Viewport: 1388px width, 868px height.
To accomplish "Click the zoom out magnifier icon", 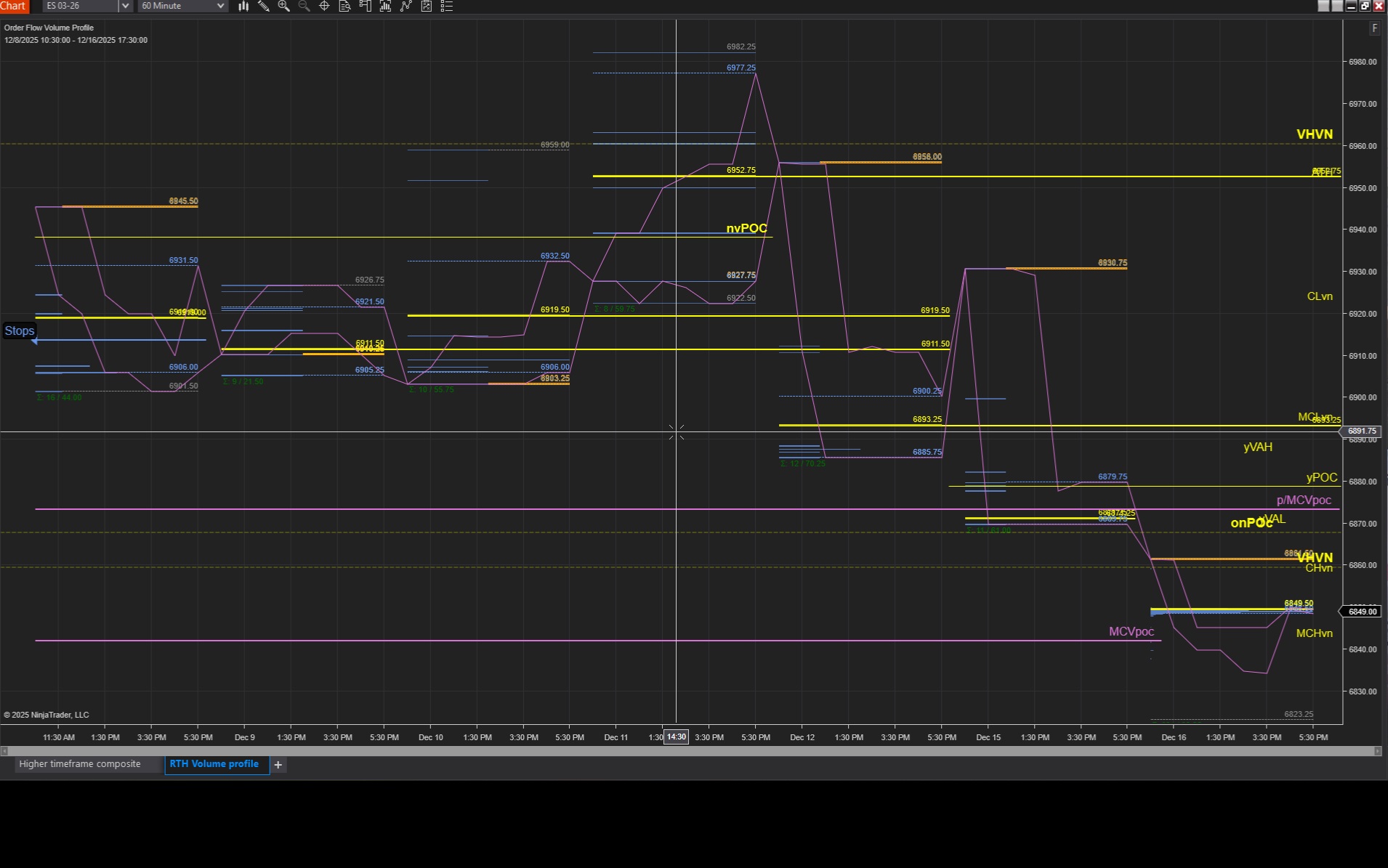I will coord(304,6).
